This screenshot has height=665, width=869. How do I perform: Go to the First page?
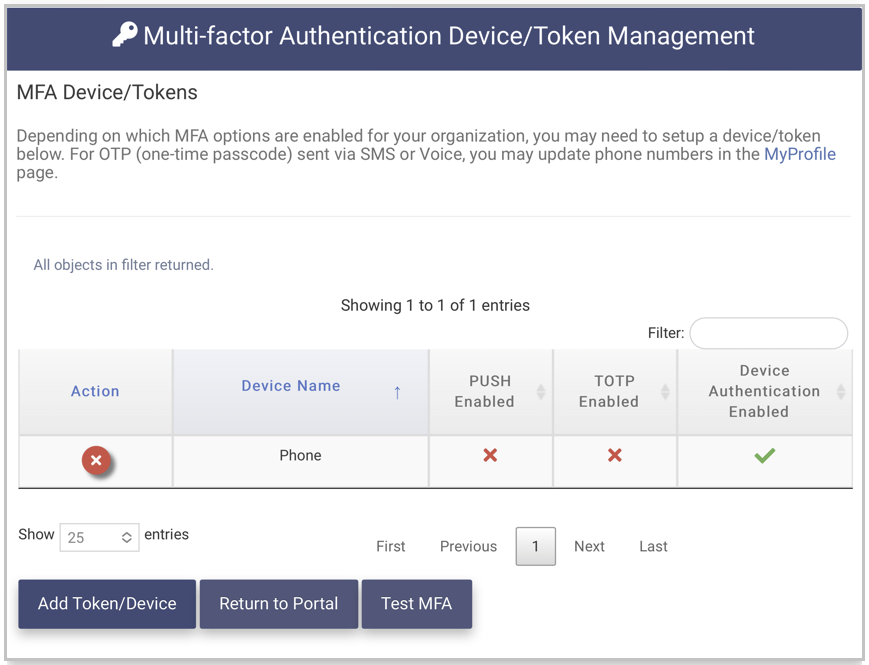coord(390,547)
